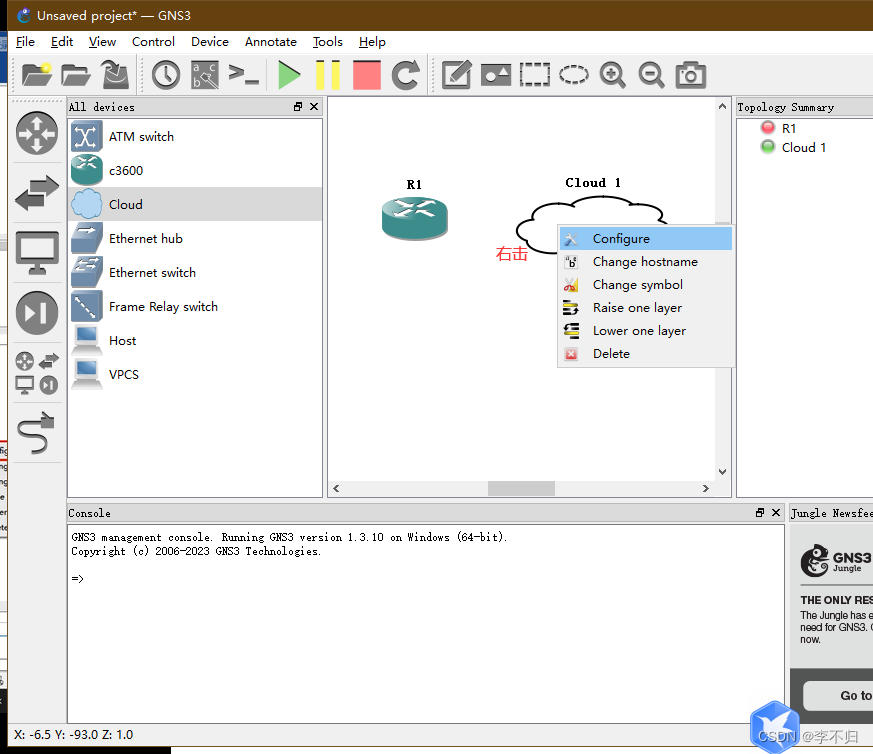Select the R1 router on canvas
This screenshot has width=873, height=754.
pyautogui.click(x=415, y=218)
